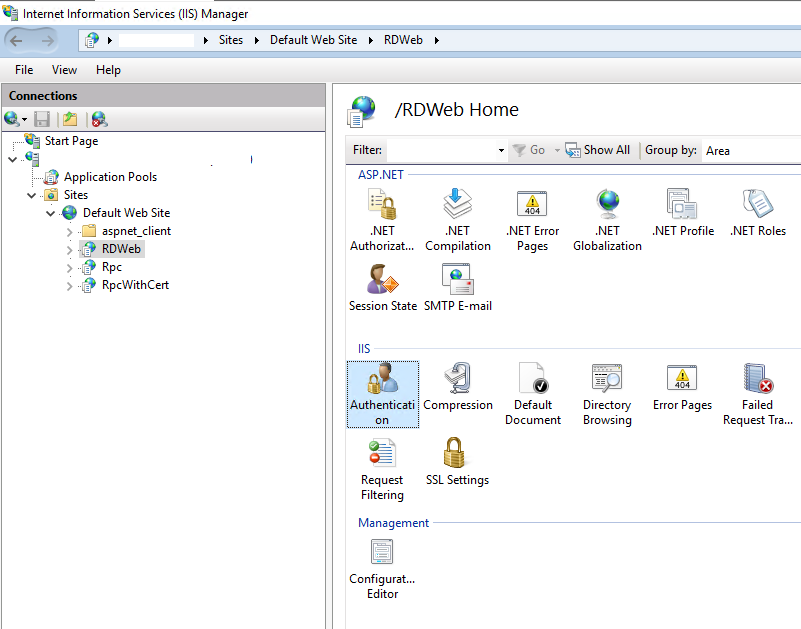
Task: Click the address bar home globe icon
Action: coord(92,40)
